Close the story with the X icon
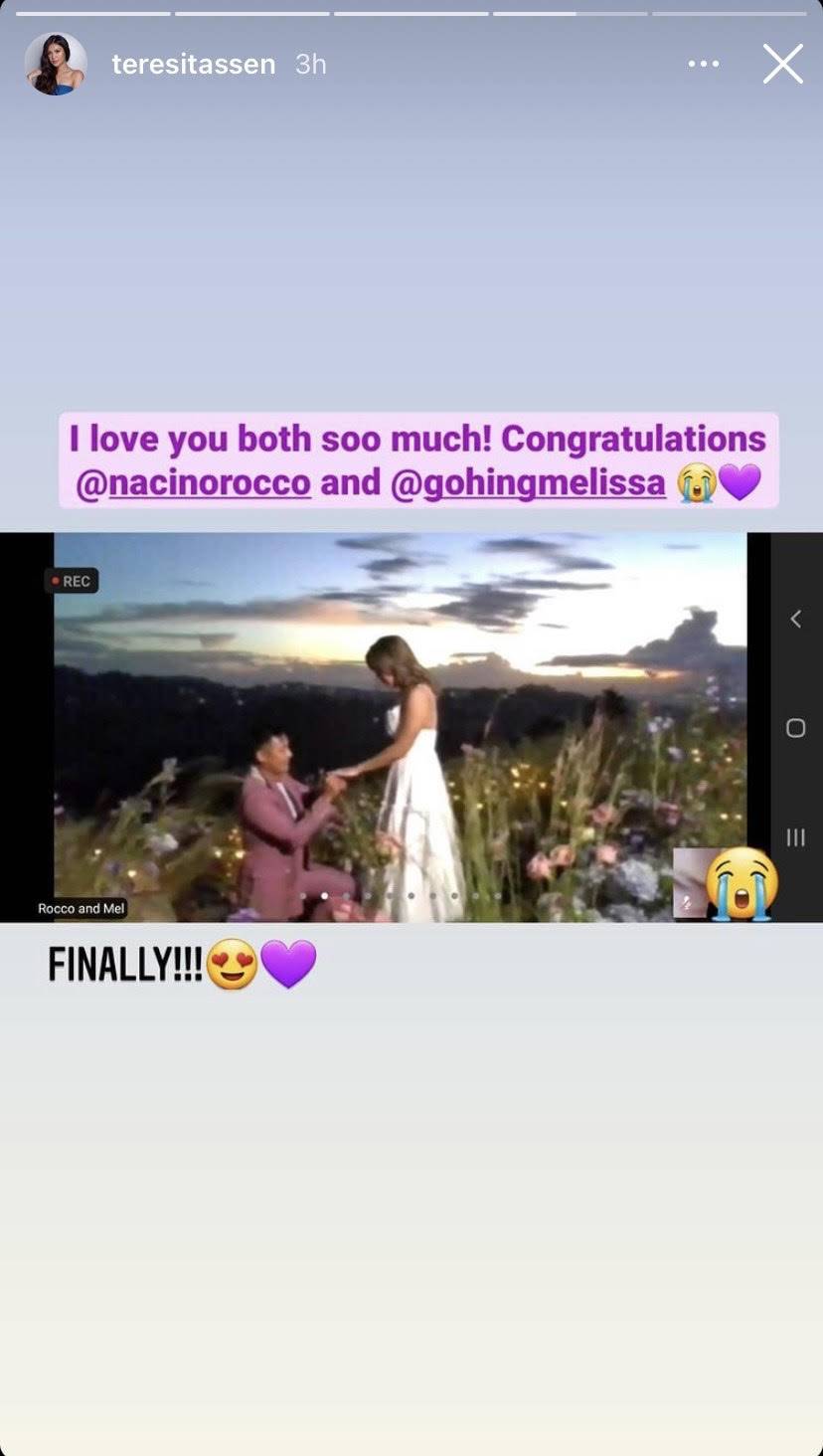This screenshot has height=1456, width=823. tap(782, 64)
